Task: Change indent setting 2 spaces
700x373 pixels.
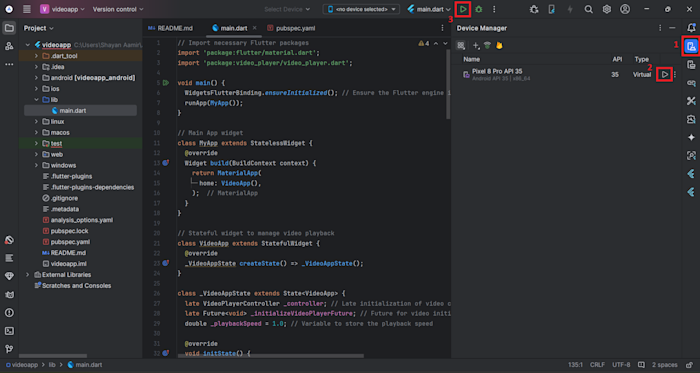Action: point(665,365)
